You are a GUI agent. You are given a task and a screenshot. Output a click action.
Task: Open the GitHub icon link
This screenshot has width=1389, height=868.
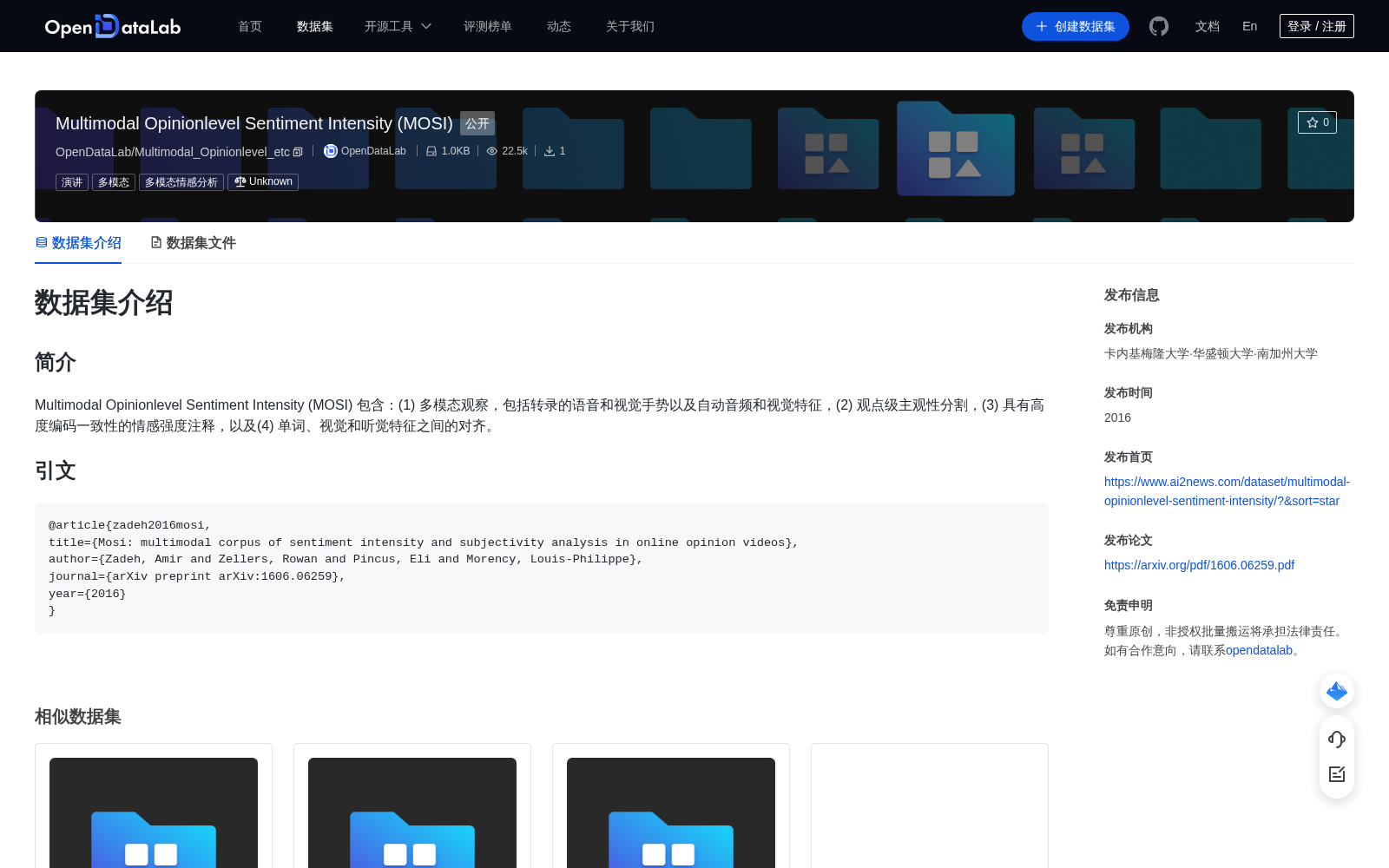1159,26
